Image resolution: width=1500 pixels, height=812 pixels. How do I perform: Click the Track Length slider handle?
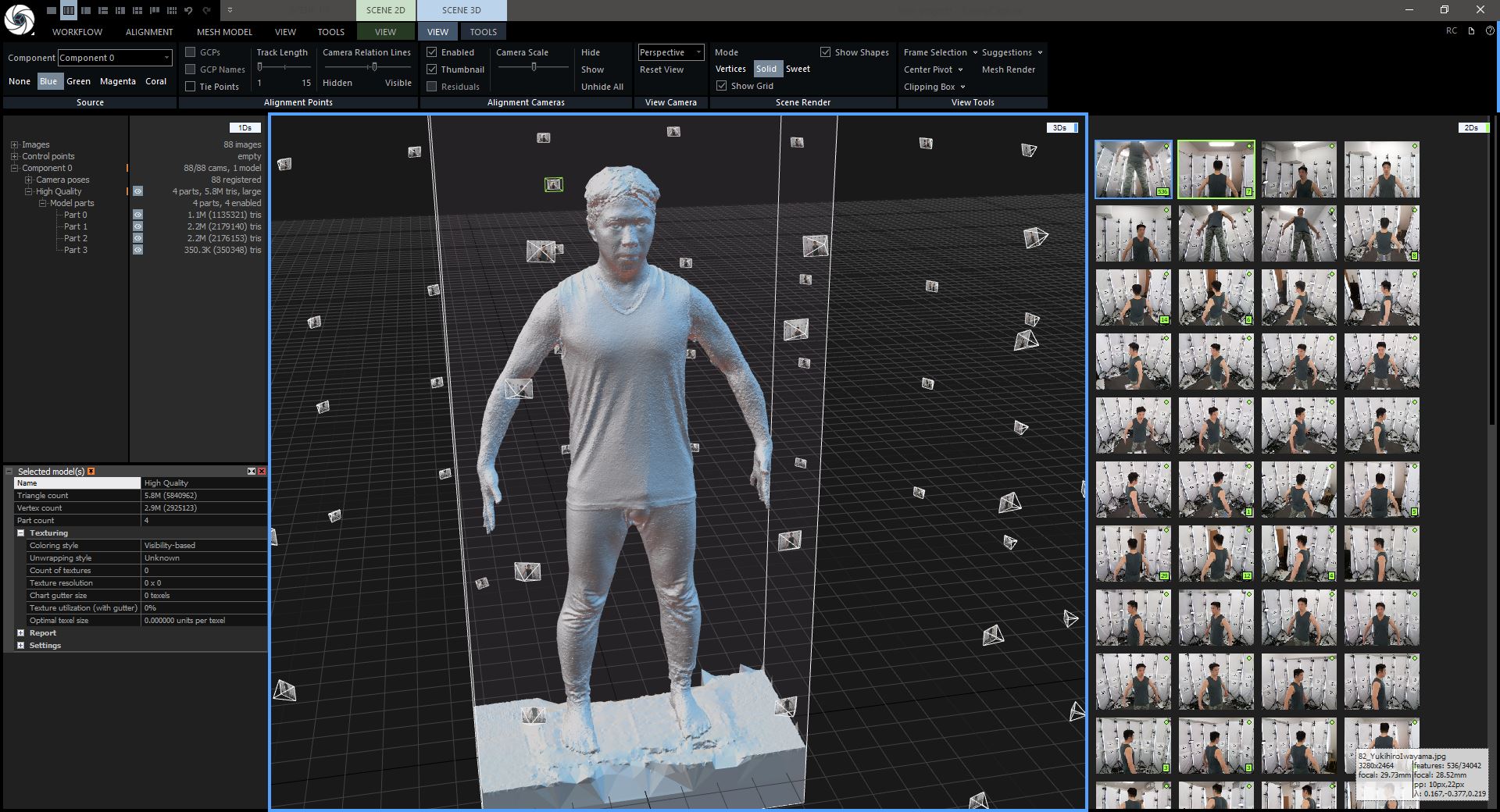[260, 67]
